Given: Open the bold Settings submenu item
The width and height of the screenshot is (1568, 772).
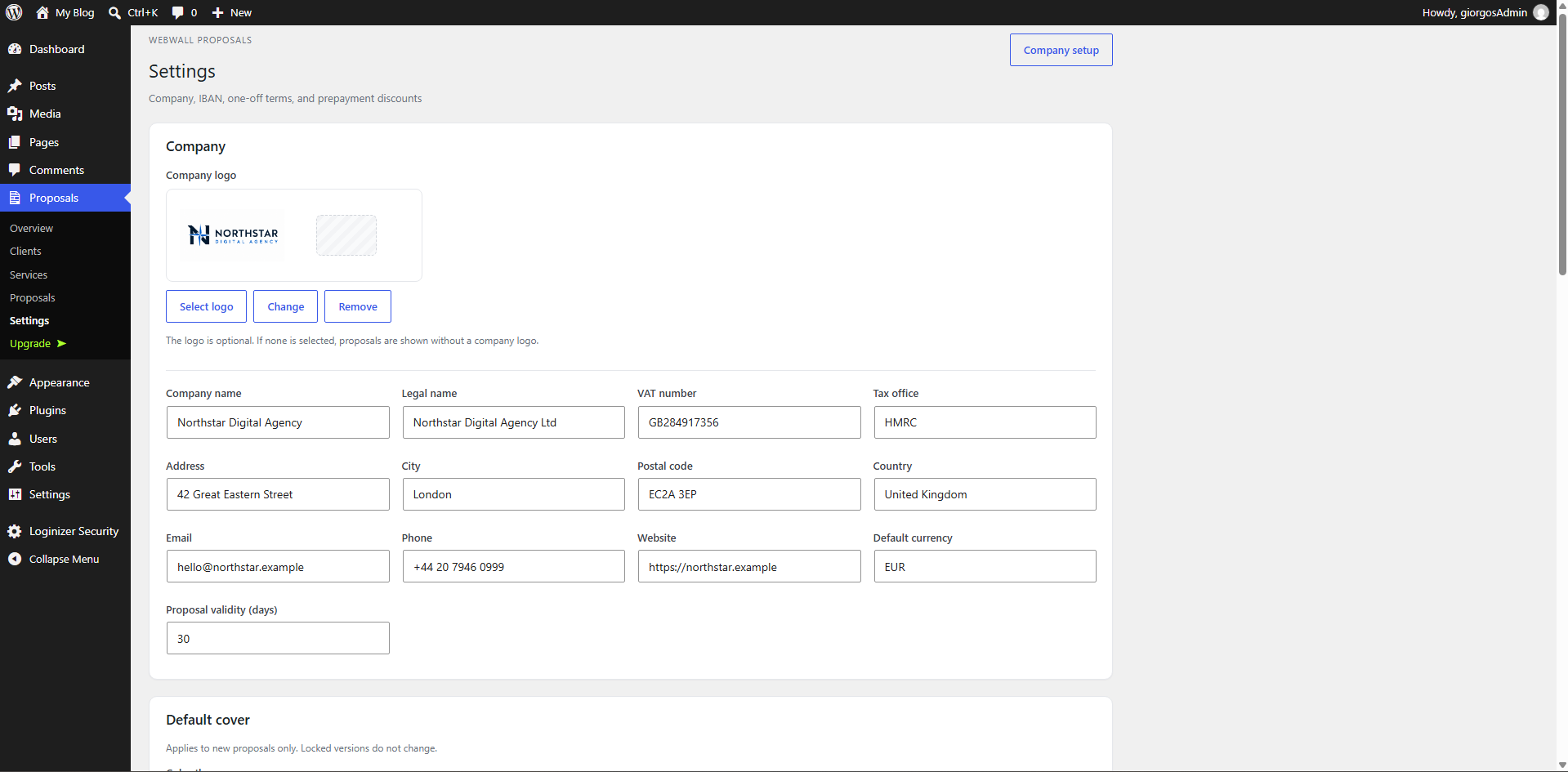Looking at the screenshot, I should click(29, 320).
